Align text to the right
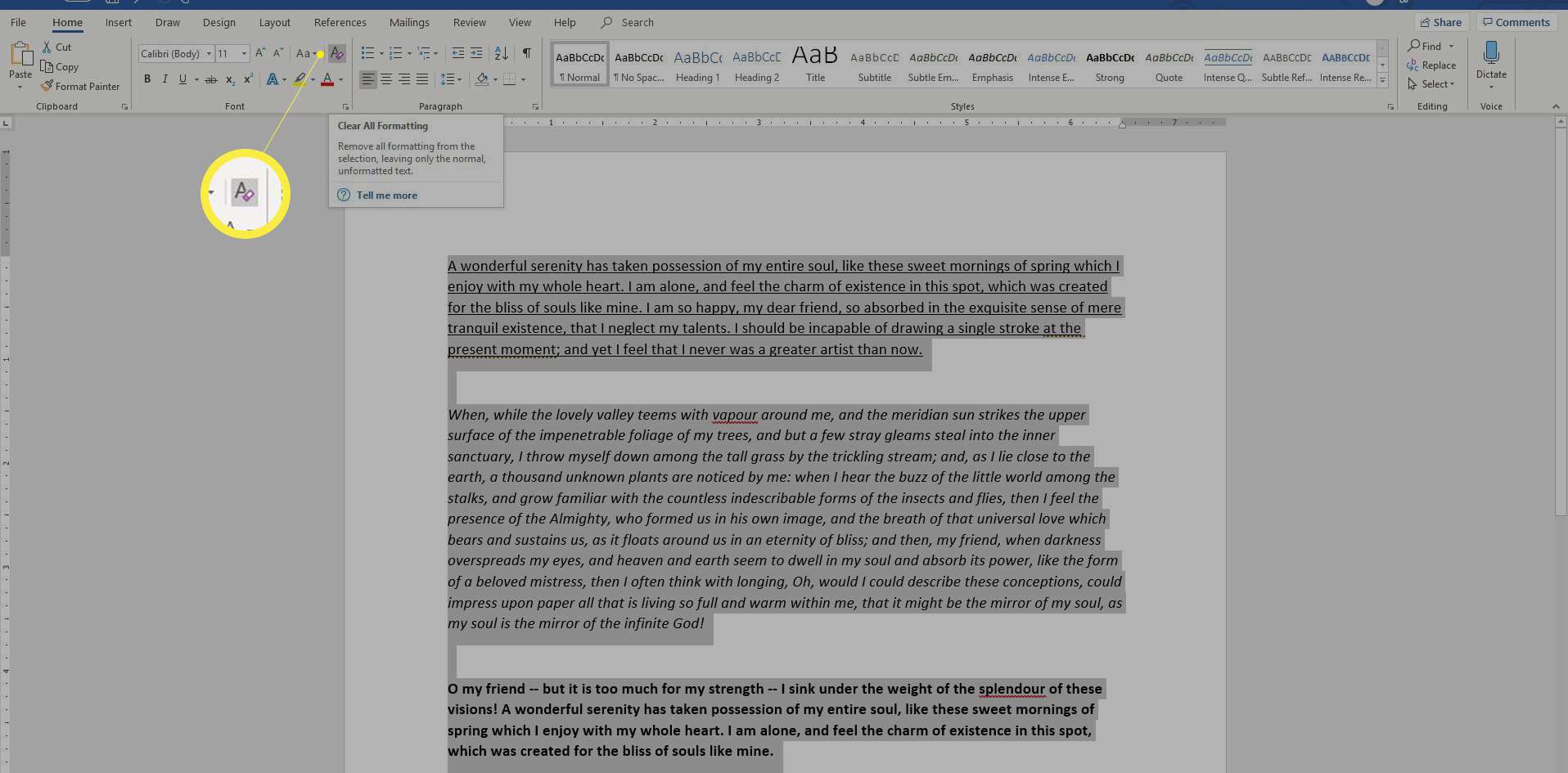The height and width of the screenshot is (773, 1568). click(x=404, y=79)
